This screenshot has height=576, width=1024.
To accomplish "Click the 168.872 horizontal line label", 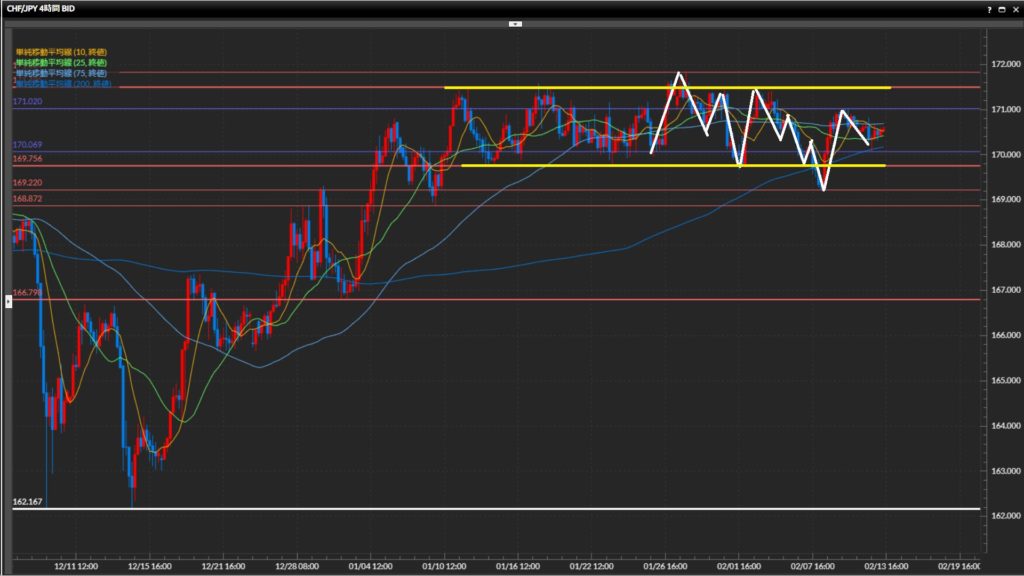I will click(28, 199).
